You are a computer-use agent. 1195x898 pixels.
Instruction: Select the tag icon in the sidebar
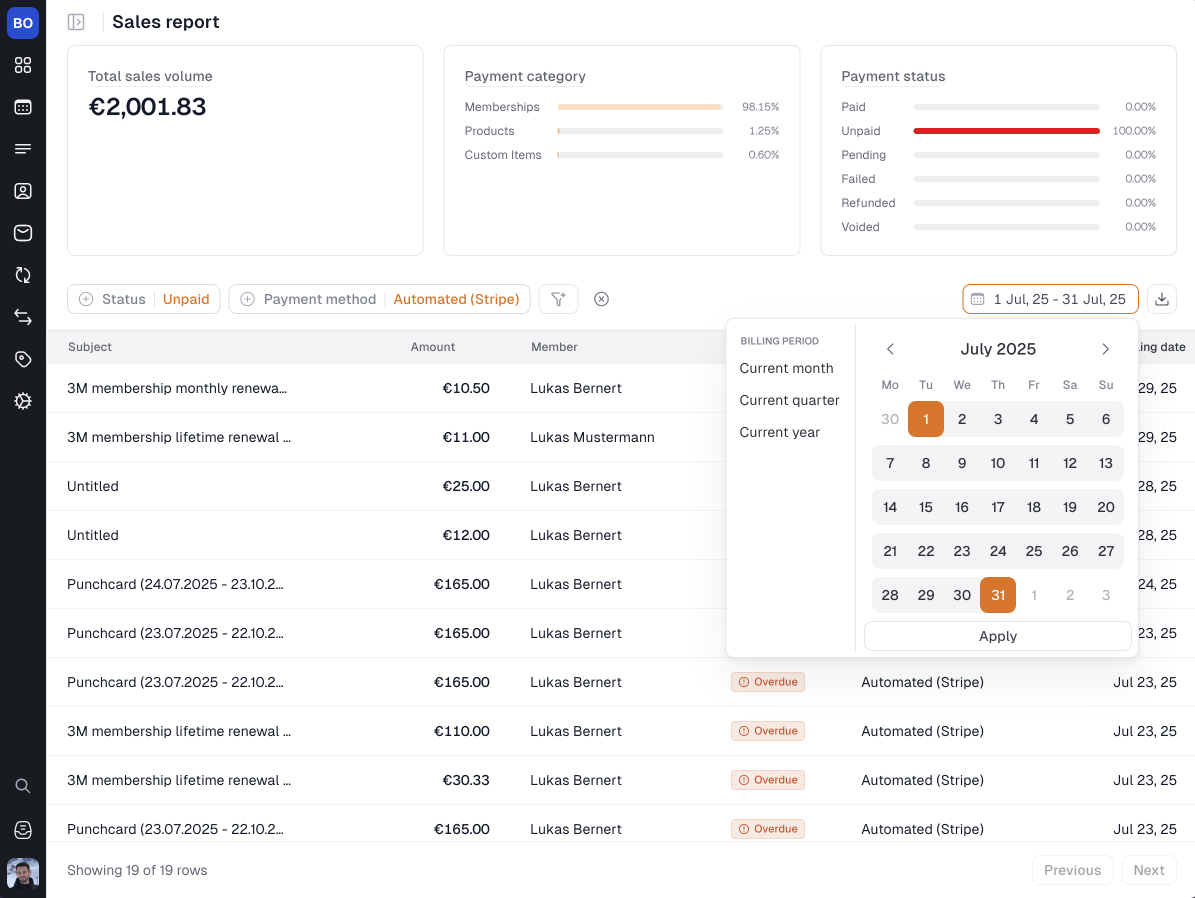(x=23, y=359)
